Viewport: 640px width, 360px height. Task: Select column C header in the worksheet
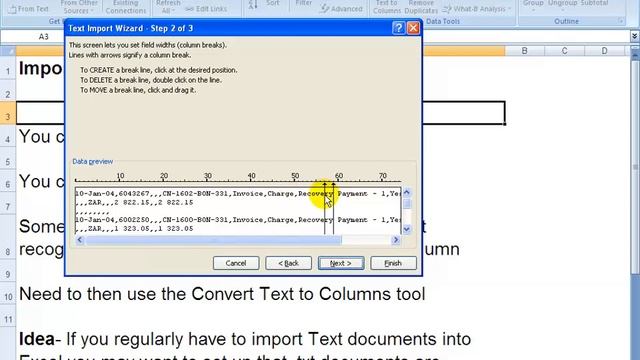(x=564, y=51)
